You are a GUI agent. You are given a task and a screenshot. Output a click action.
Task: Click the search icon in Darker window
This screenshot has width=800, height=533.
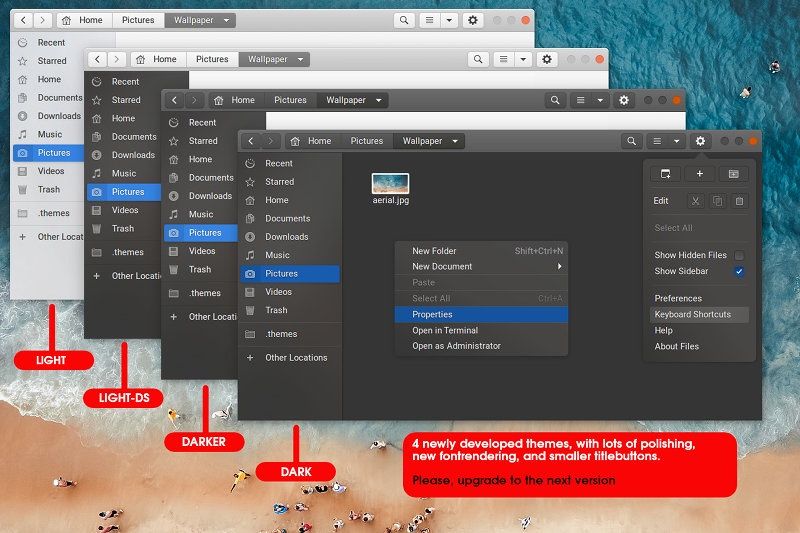(555, 100)
